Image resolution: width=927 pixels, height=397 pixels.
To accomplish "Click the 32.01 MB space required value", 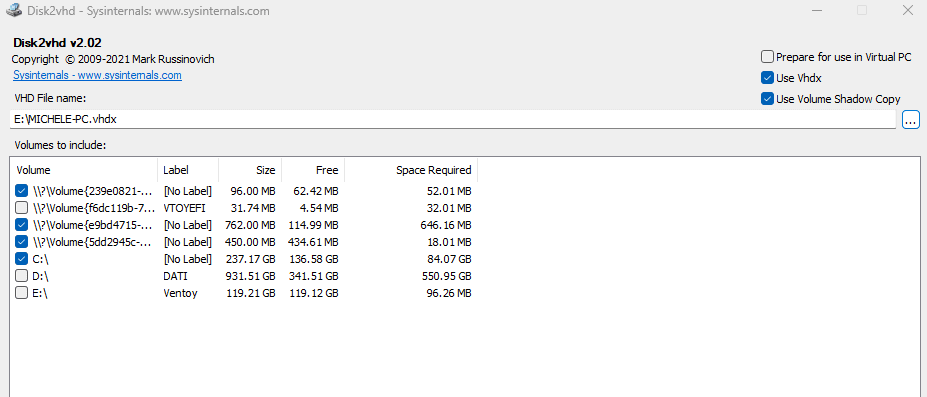I will coord(449,207).
